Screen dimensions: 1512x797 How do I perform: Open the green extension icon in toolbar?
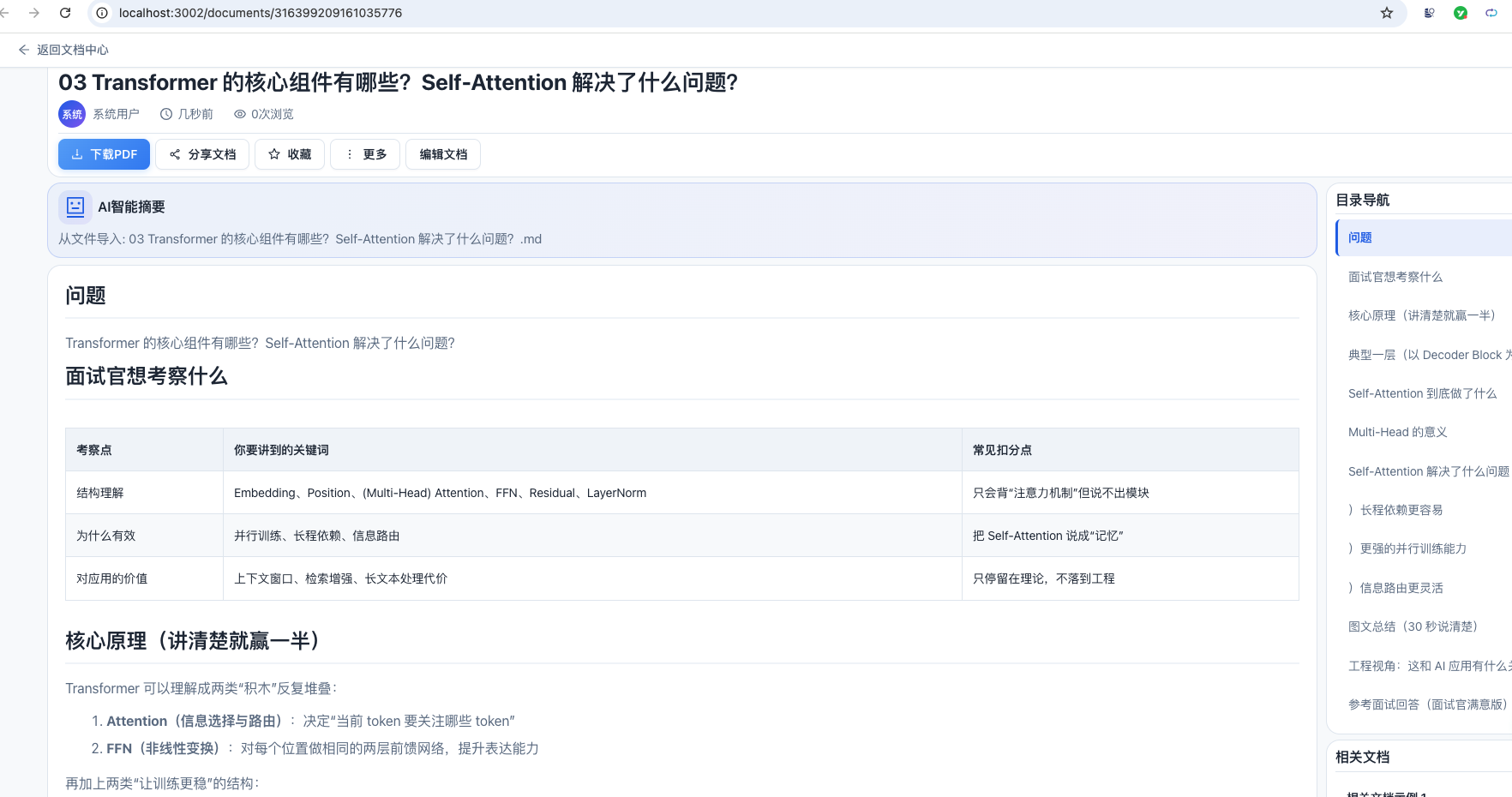tap(1461, 13)
